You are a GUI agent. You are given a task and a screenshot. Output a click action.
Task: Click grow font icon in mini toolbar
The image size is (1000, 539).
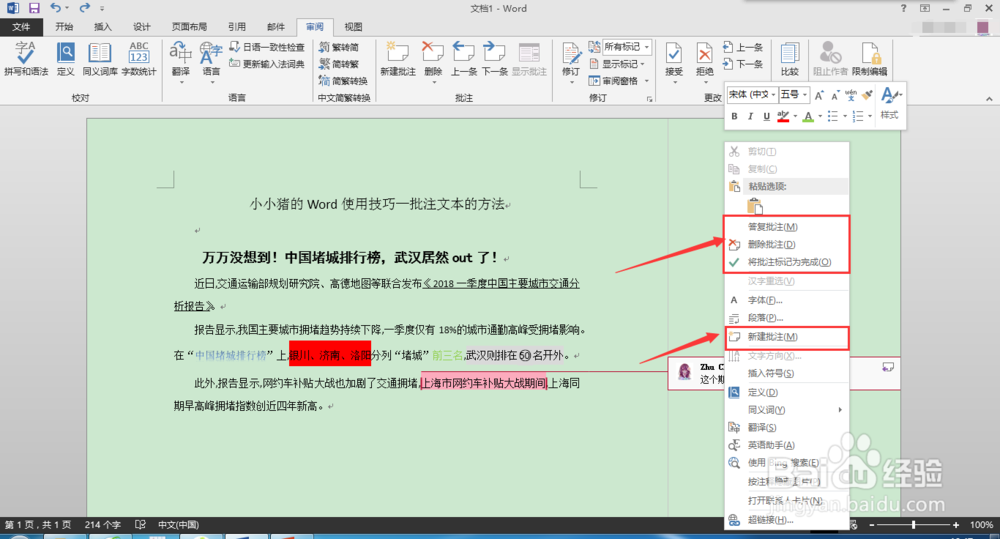[820, 95]
